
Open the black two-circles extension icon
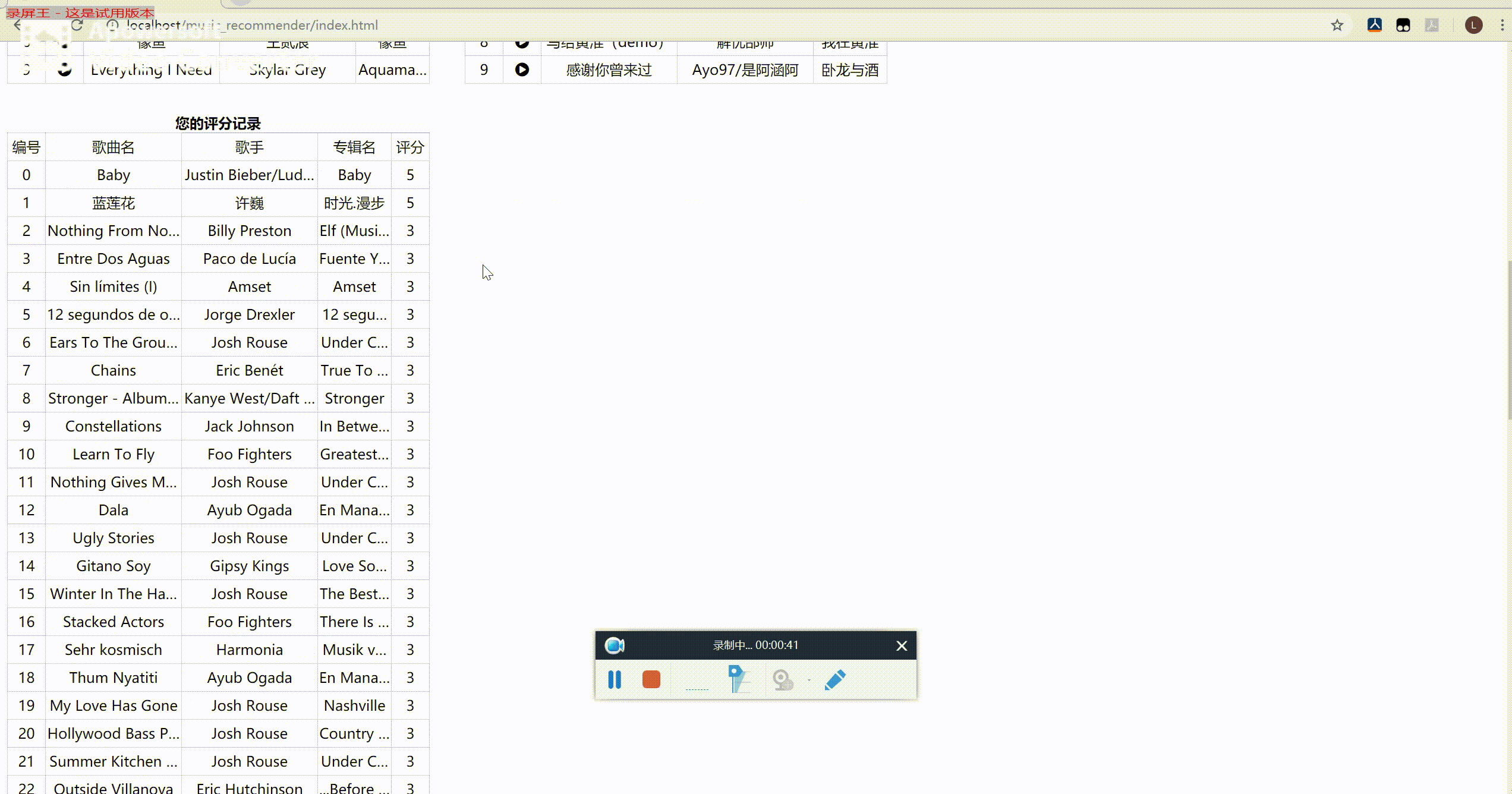[x=1403, y=26]
